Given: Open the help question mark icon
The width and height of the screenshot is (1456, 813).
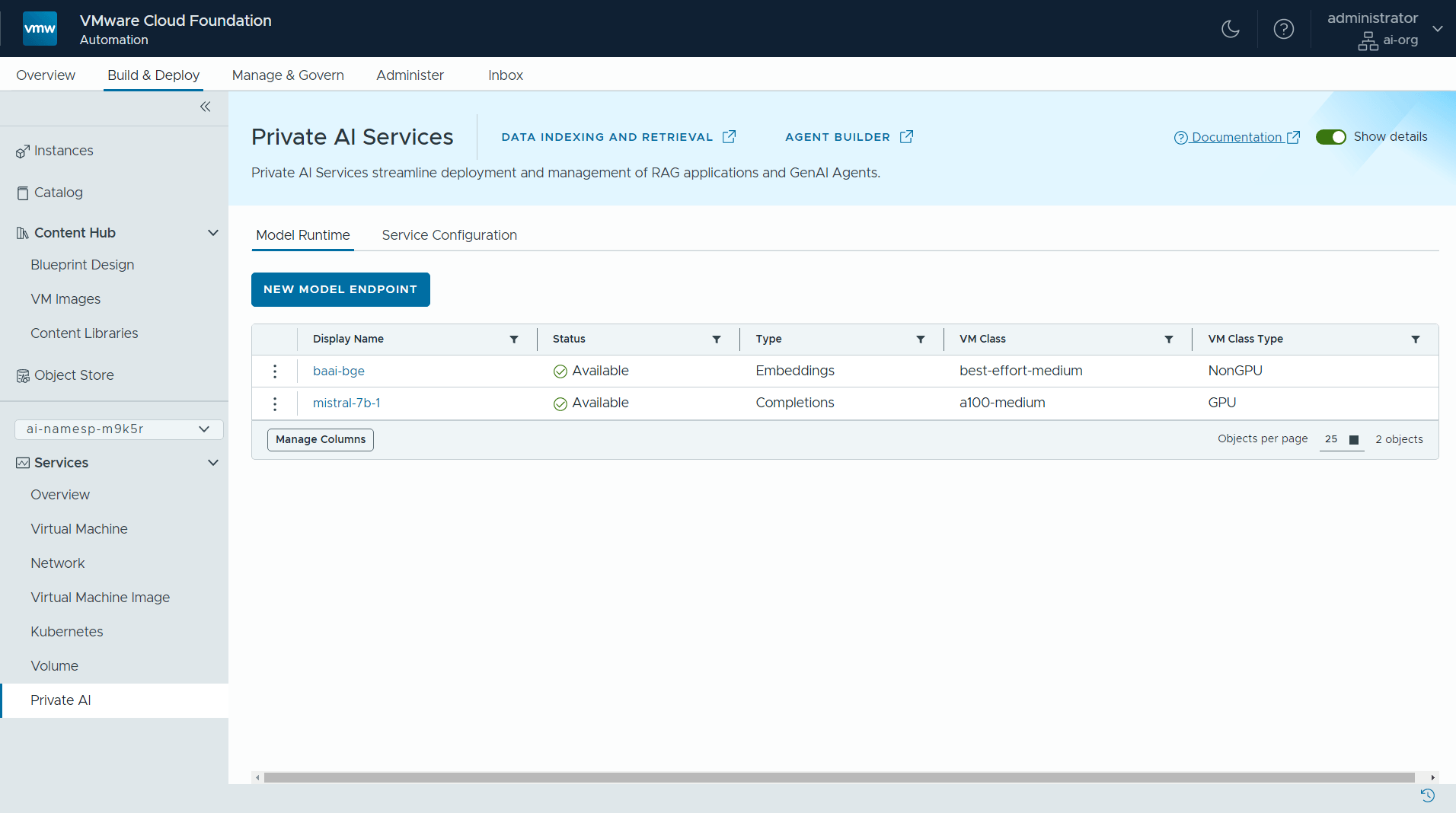Looking at the screenshot, I should coord(1283,29).
